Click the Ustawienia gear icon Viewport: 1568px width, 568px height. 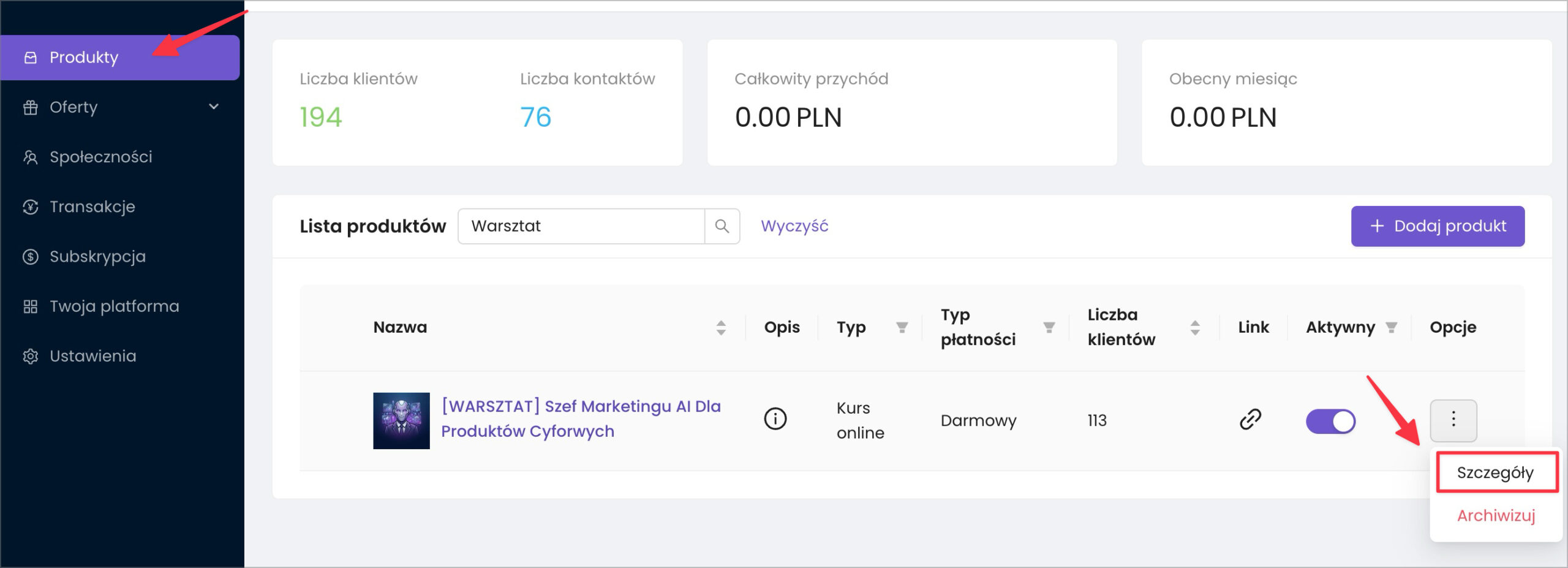[31, 356]
